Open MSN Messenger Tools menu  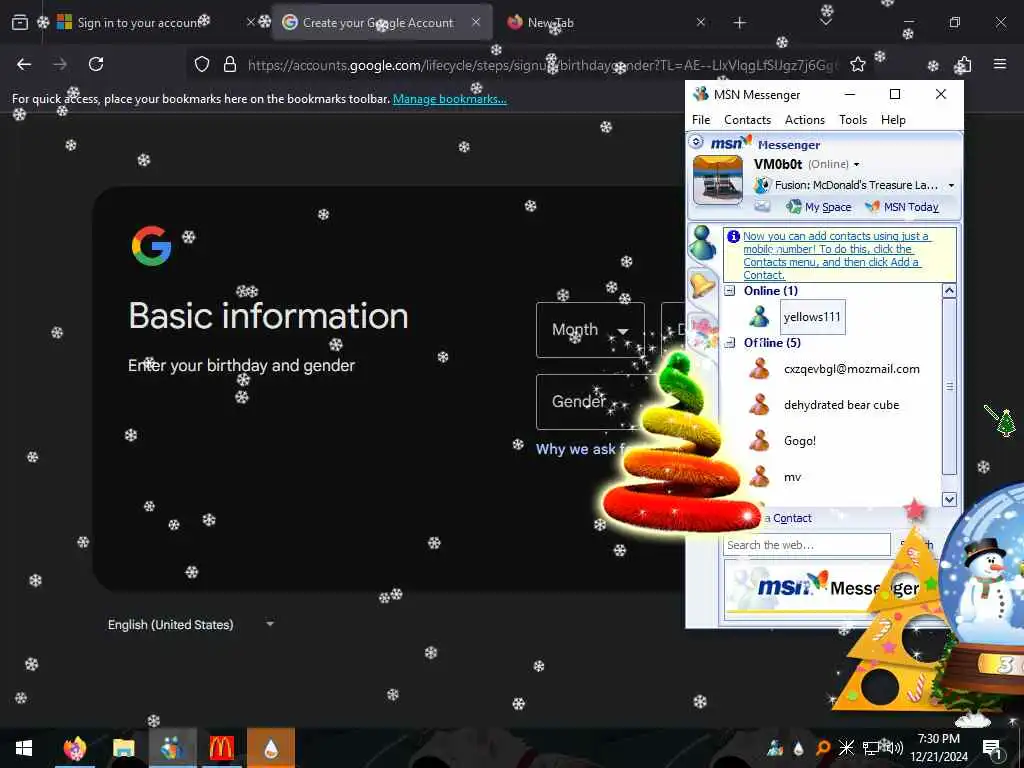pos(853,120)
